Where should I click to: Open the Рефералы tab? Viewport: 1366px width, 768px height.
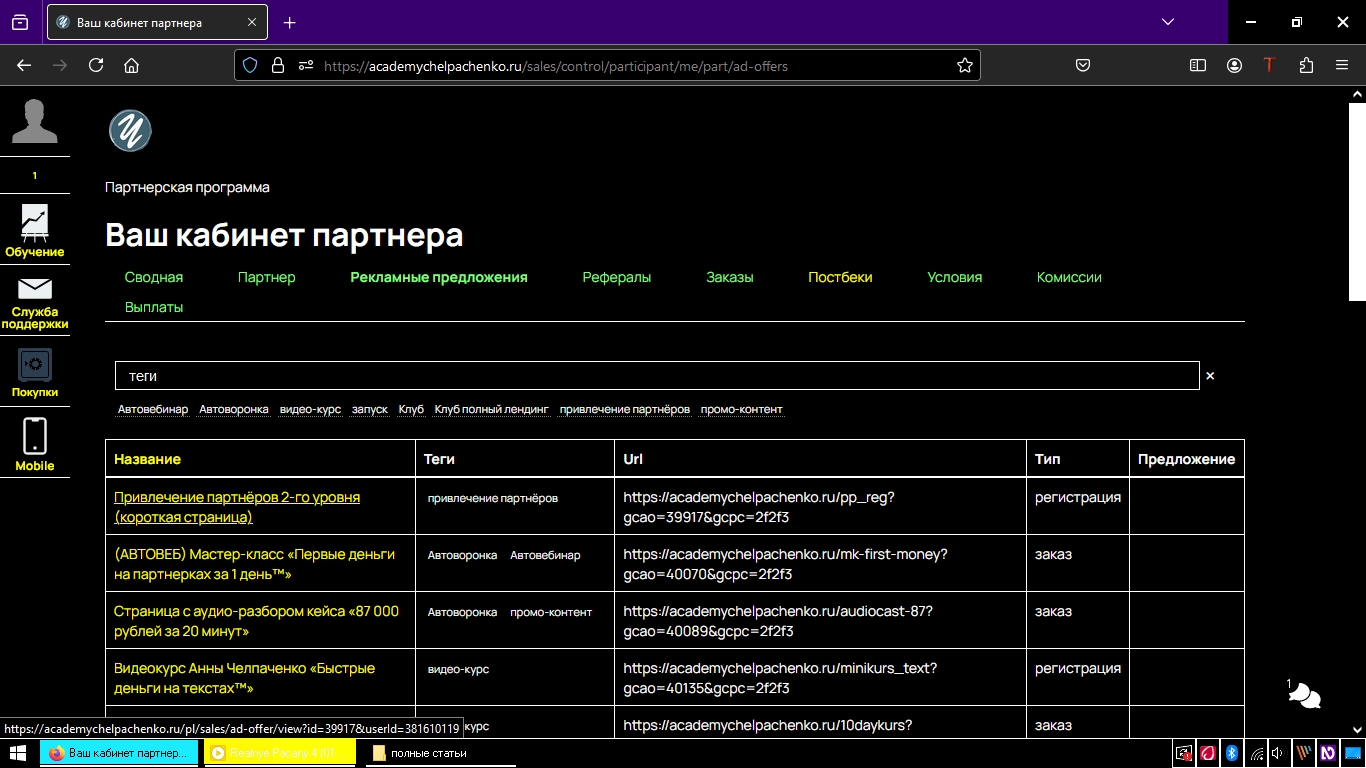pyautogui.click(x=617, y=277)
